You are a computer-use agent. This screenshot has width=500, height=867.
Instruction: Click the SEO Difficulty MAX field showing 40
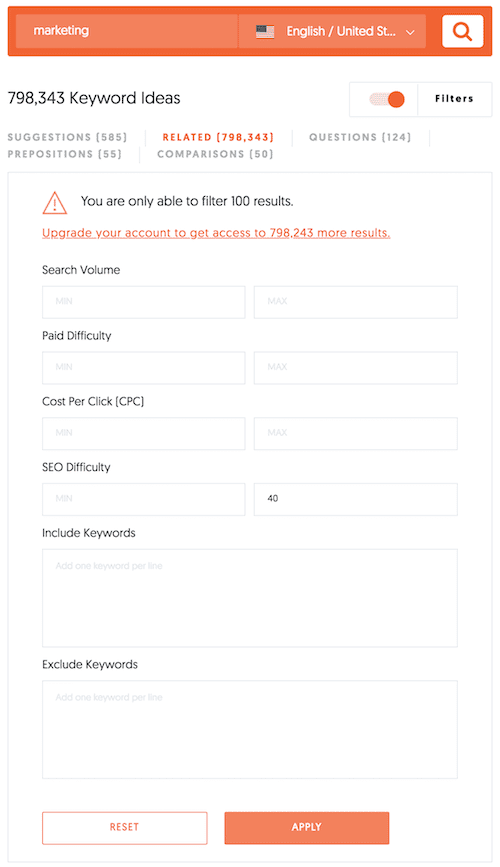(x=356, y=499)
